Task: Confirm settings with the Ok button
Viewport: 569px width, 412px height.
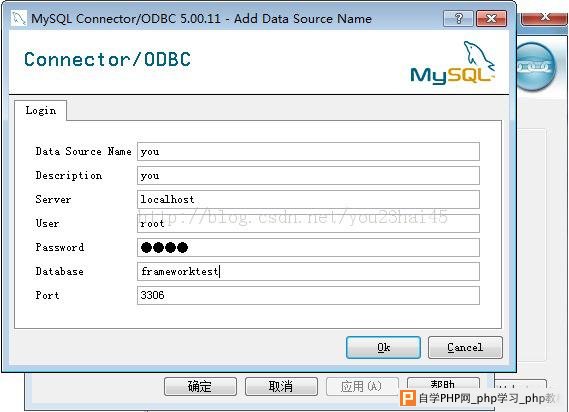Action: click(383, 347)
